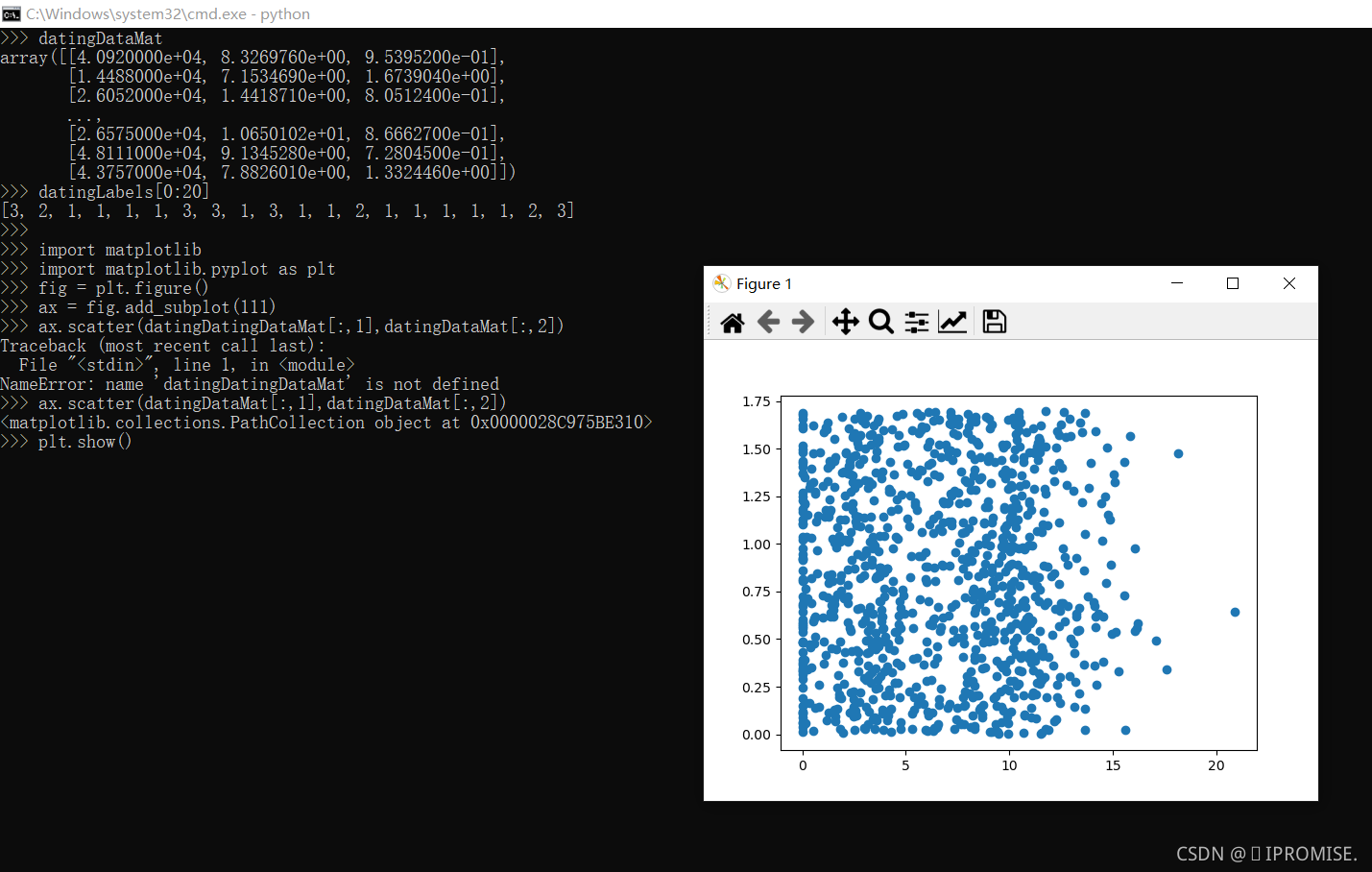Open Edit axis and curve parameters icon

952,322
